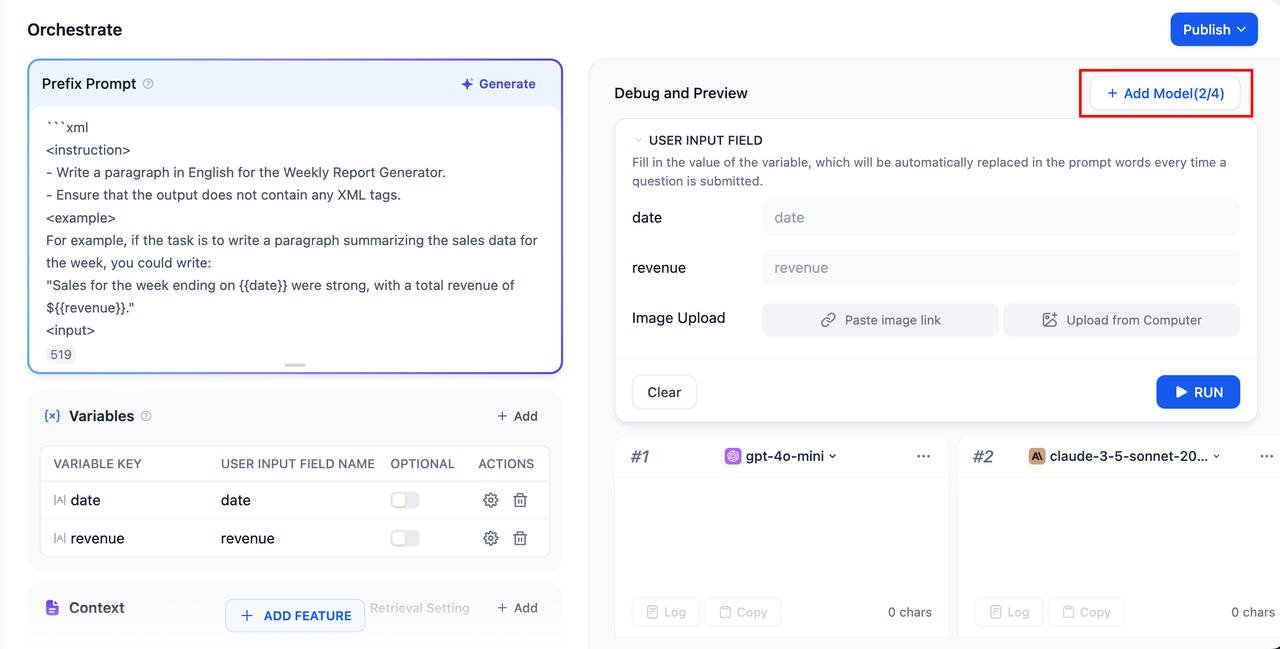Open settings gear for date variable
The height and width of the screenshot is (649, 1280).
coord(490,500)
